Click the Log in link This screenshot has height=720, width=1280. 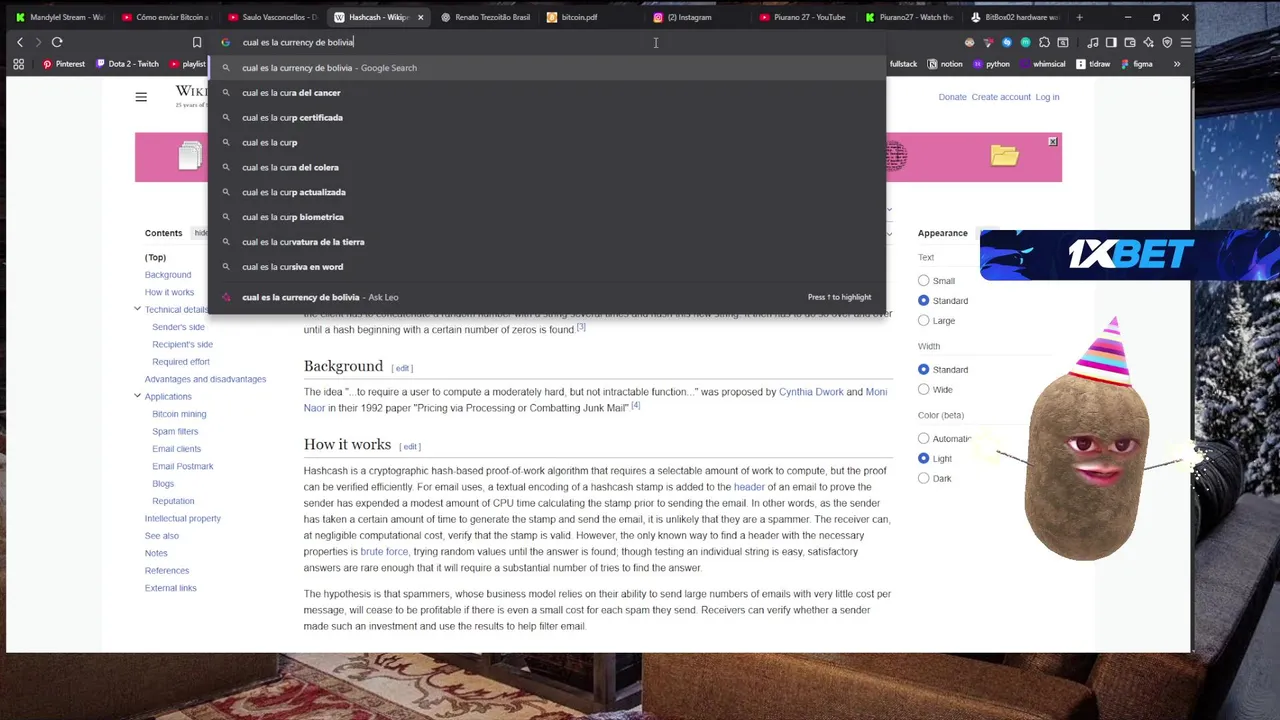(1047, 97)
